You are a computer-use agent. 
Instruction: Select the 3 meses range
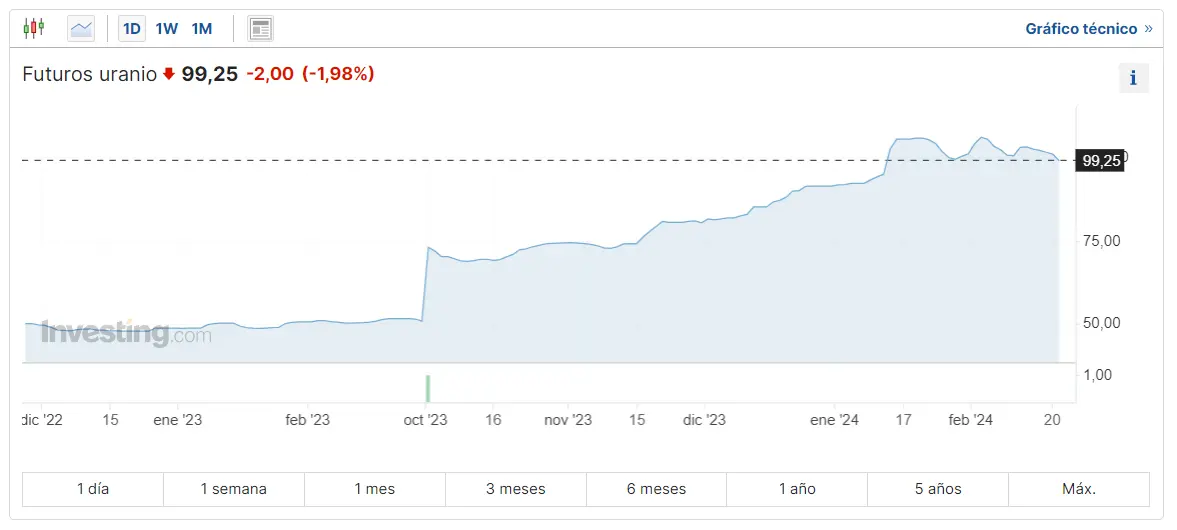[x=516, y=489]
